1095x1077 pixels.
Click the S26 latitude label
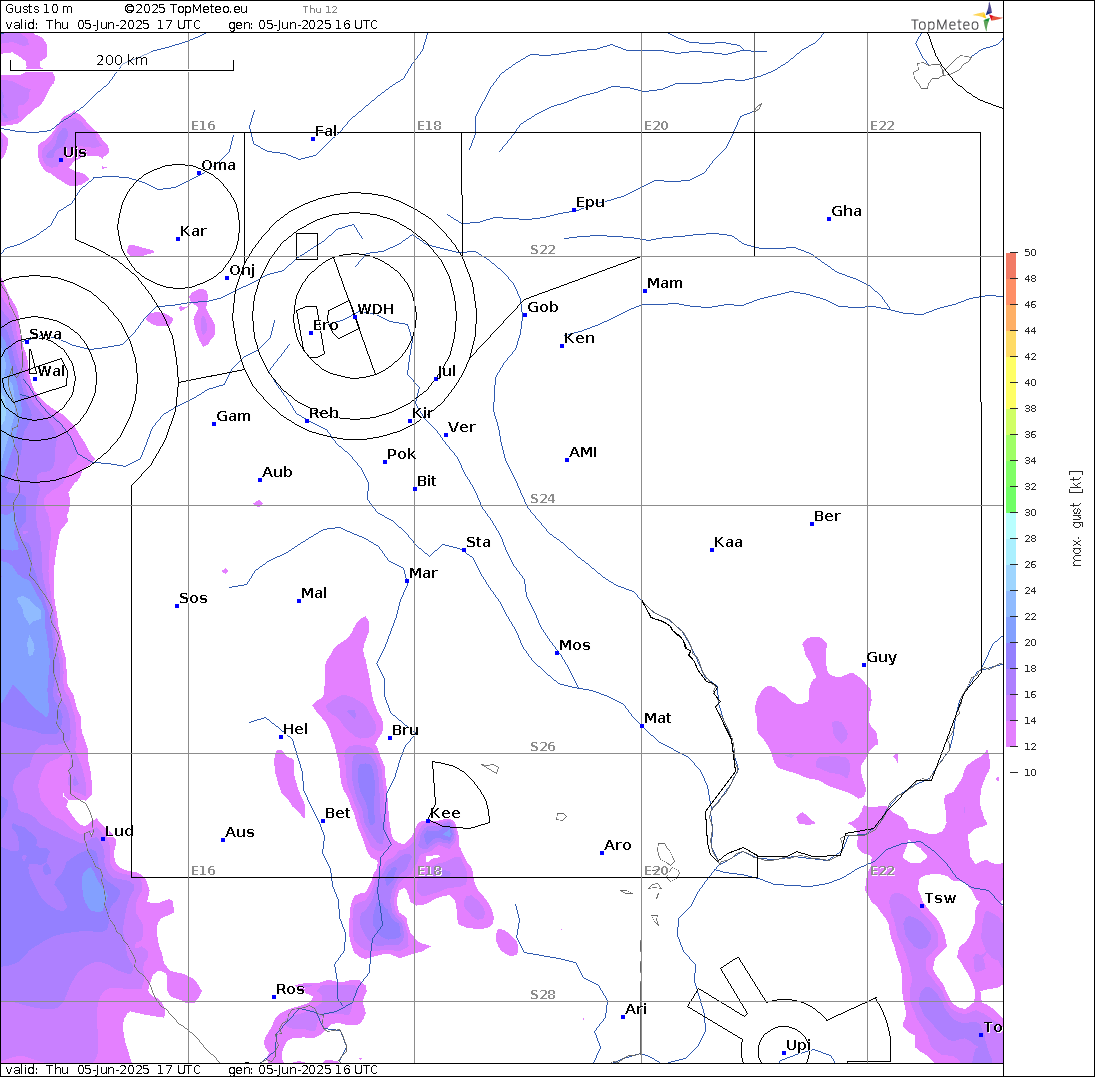click(x=543, y=747)
